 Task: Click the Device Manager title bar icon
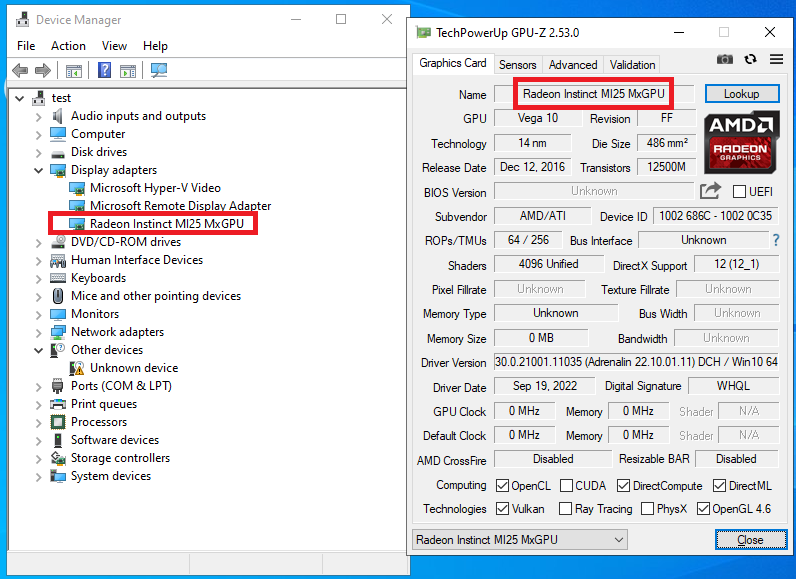22,20
